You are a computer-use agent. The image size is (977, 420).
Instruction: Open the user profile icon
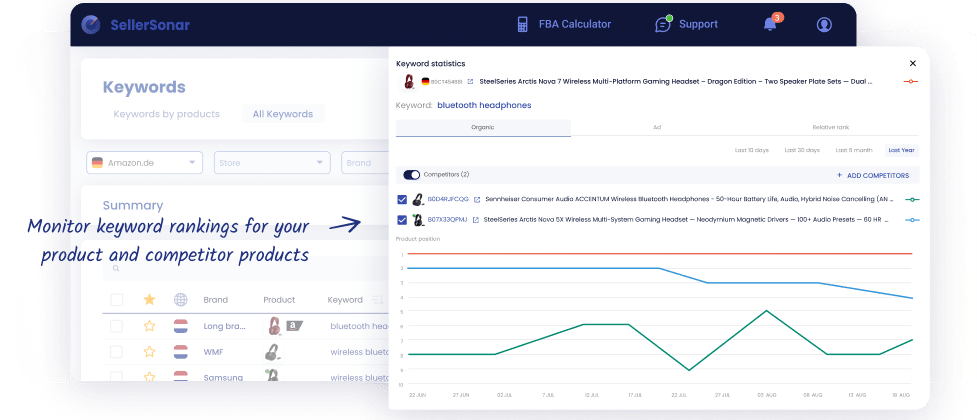824,24
